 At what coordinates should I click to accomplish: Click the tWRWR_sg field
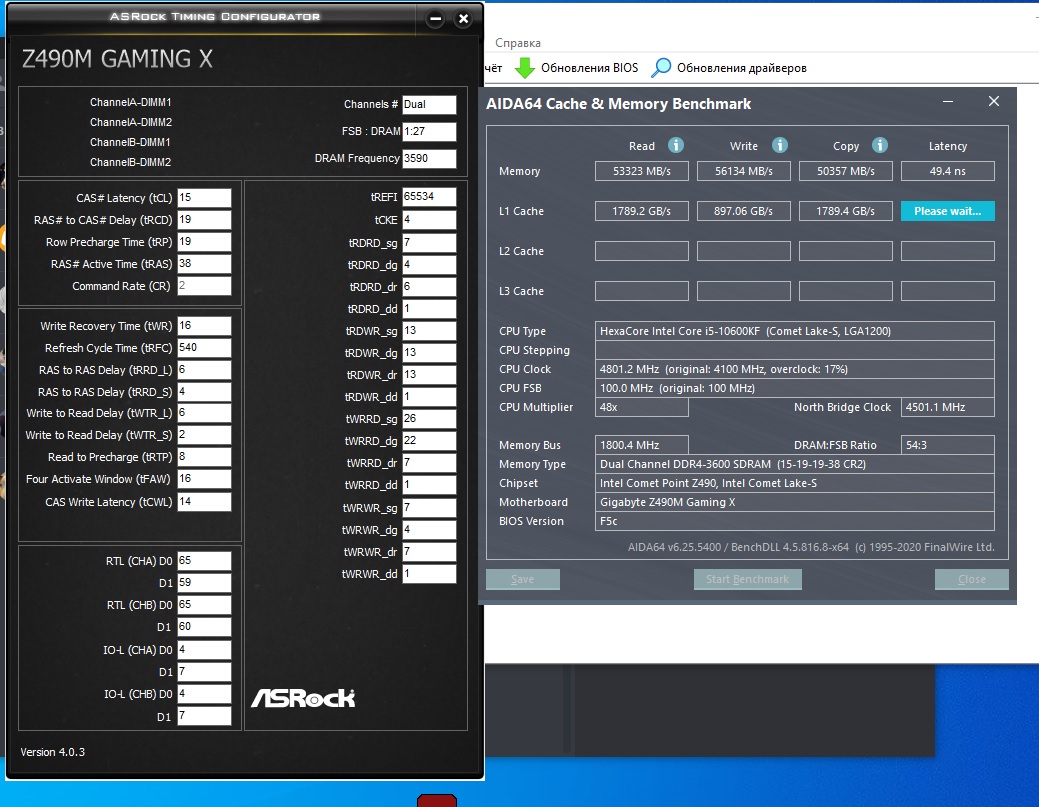pos(429,508)
